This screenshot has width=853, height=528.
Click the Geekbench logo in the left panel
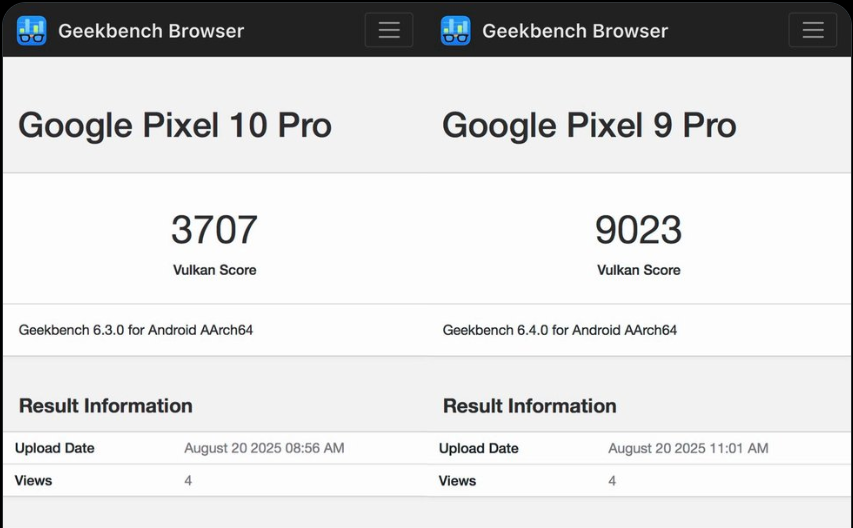tap(31, 31)
